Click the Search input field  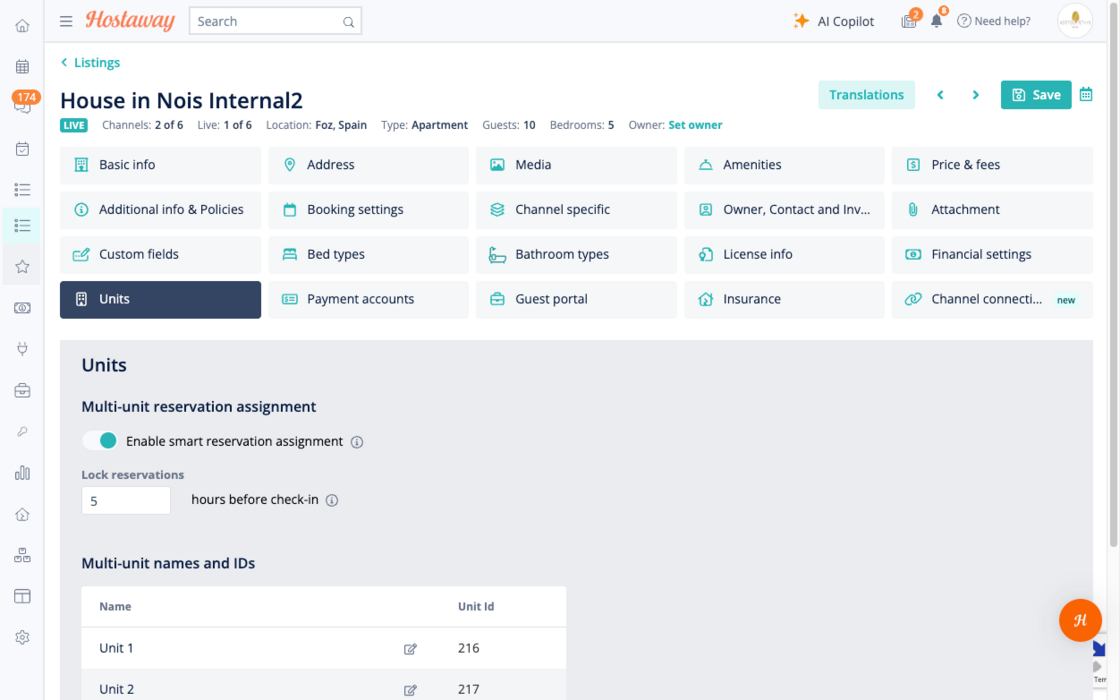pos(275,21)
